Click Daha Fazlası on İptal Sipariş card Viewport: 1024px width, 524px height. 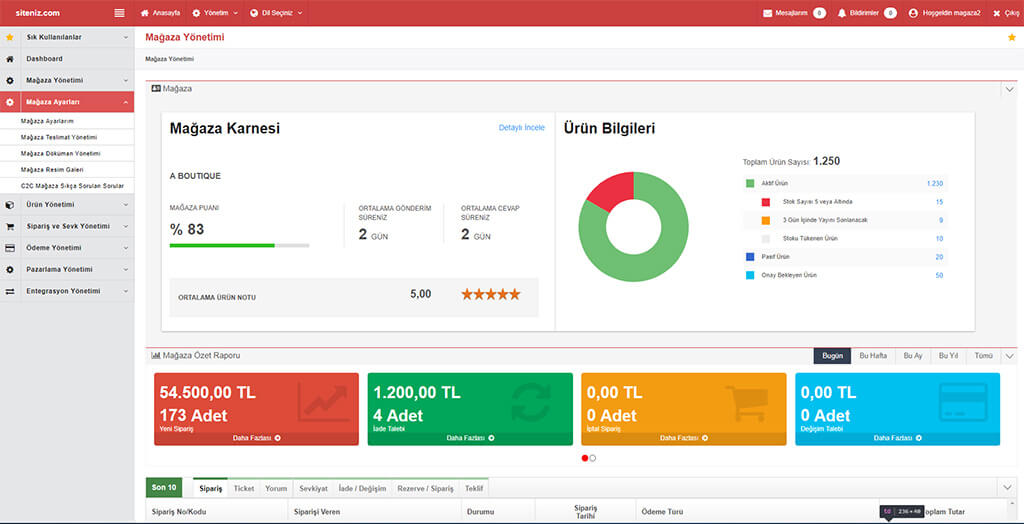click(x=684, y=438)
